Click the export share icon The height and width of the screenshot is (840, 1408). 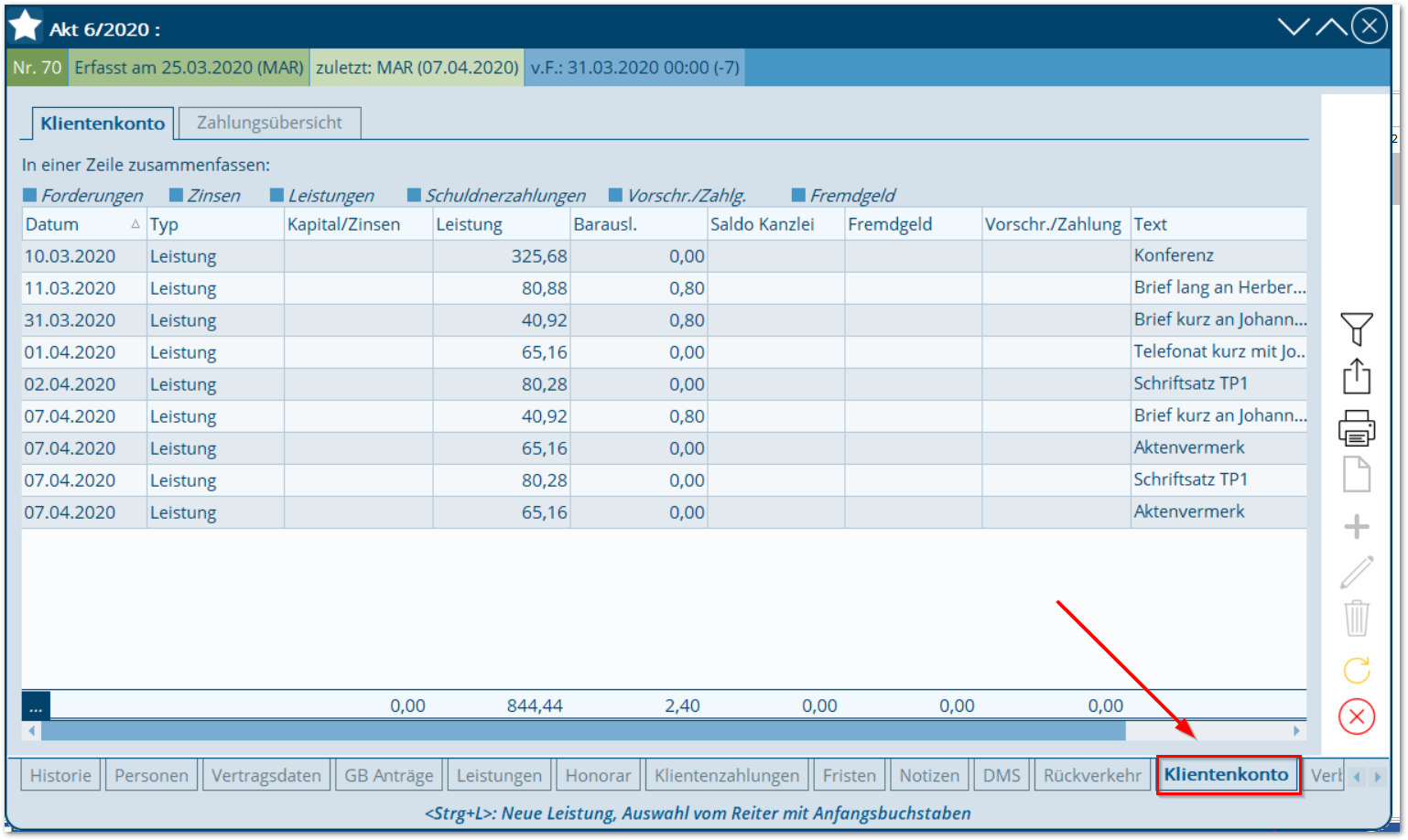click(x=1356, y=376)
